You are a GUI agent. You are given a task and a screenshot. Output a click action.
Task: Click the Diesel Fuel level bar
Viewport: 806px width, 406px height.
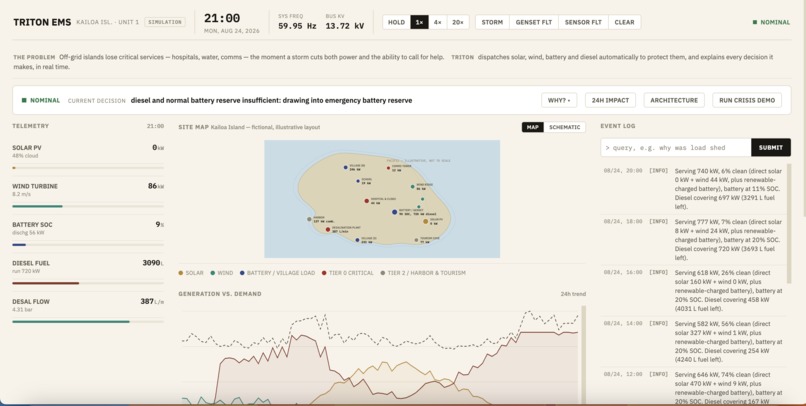coord(88,283)
